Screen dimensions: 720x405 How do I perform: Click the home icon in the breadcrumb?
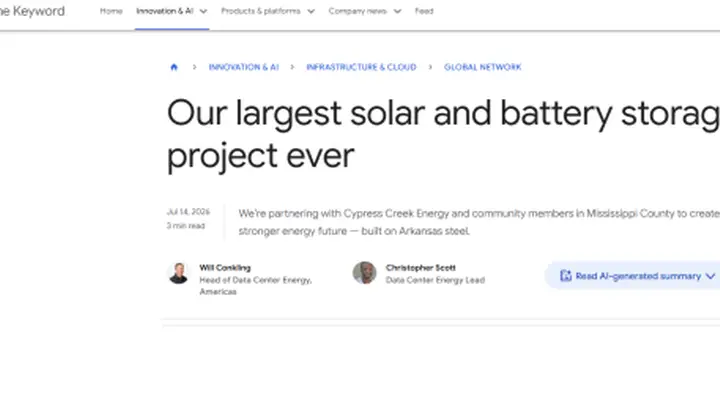(x=174, y=67)
